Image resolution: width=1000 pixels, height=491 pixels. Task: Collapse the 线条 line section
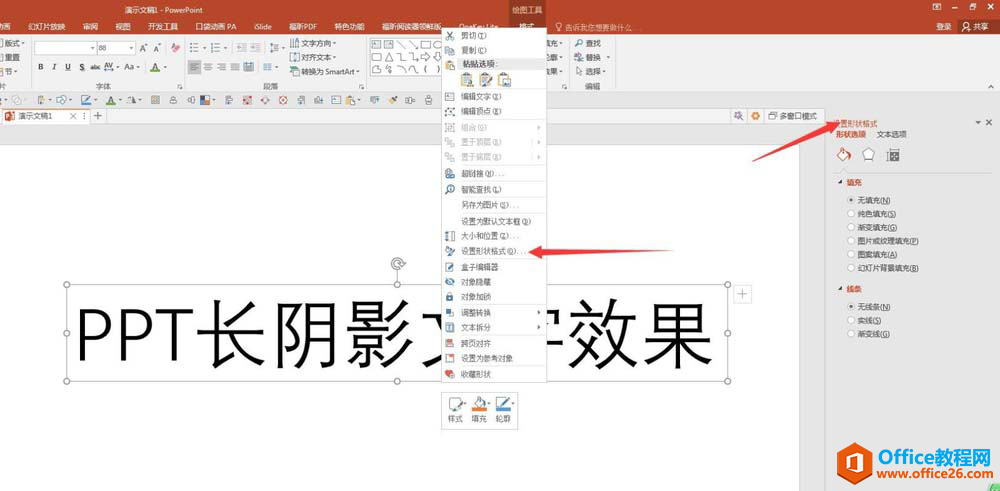coord(839,289)
